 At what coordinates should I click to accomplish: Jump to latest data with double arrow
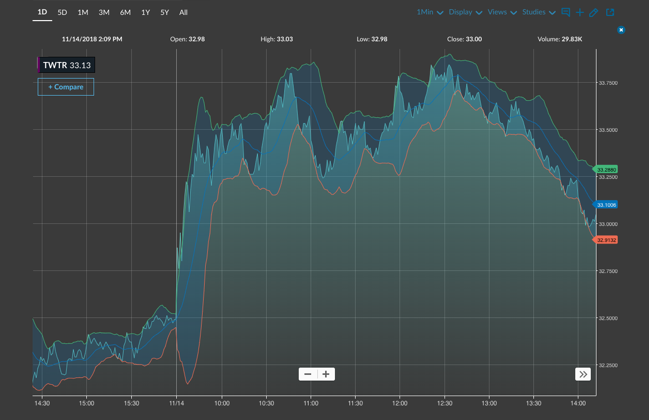coord(583,374)
